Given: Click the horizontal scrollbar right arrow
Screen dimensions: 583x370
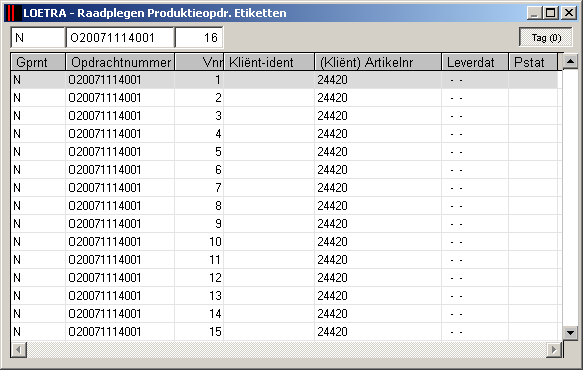Looking at the screenshot, I should pos(554,350).
